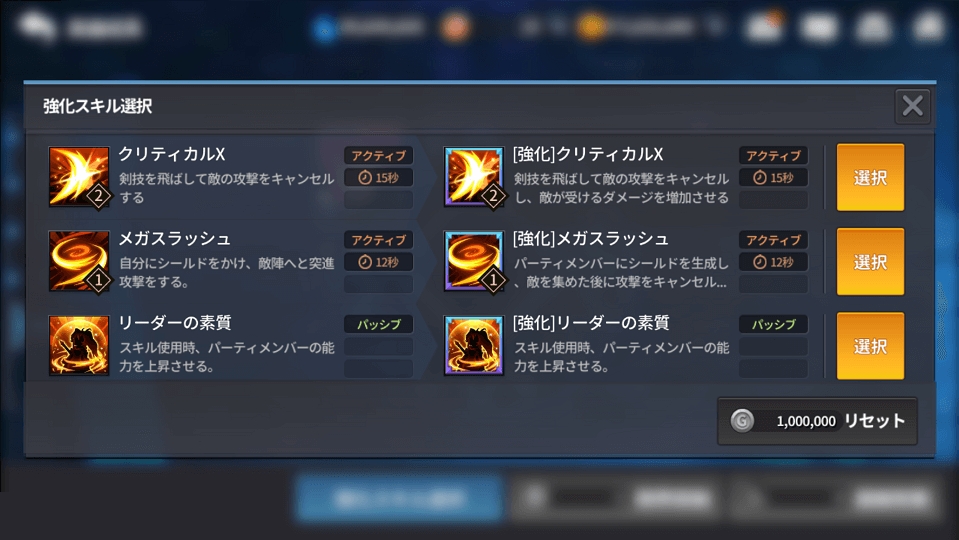Click the クリティカルX skill icon
Viewport: 959px width, 540px height.
click(79, 177)
